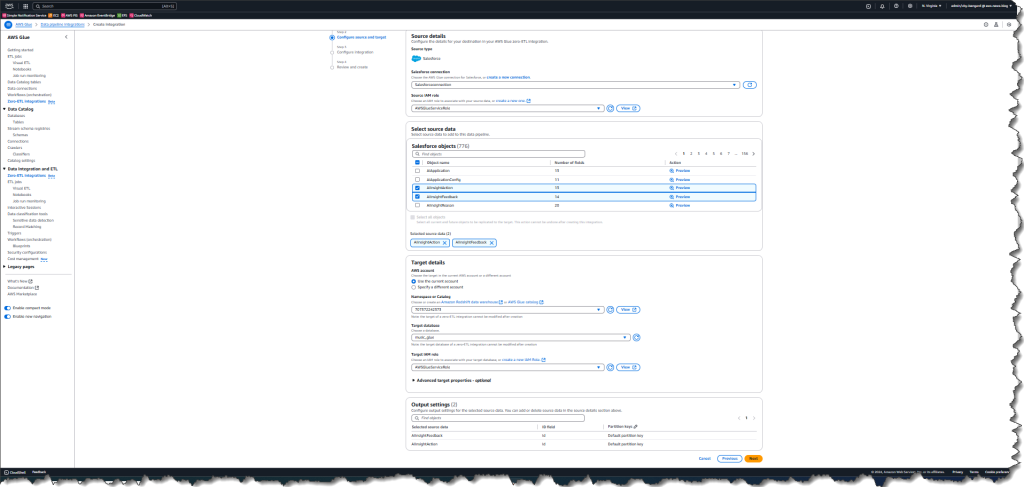1024x487 pixels.
Task: Open Getting started in sidebar
Action: [x=20, y=50]
